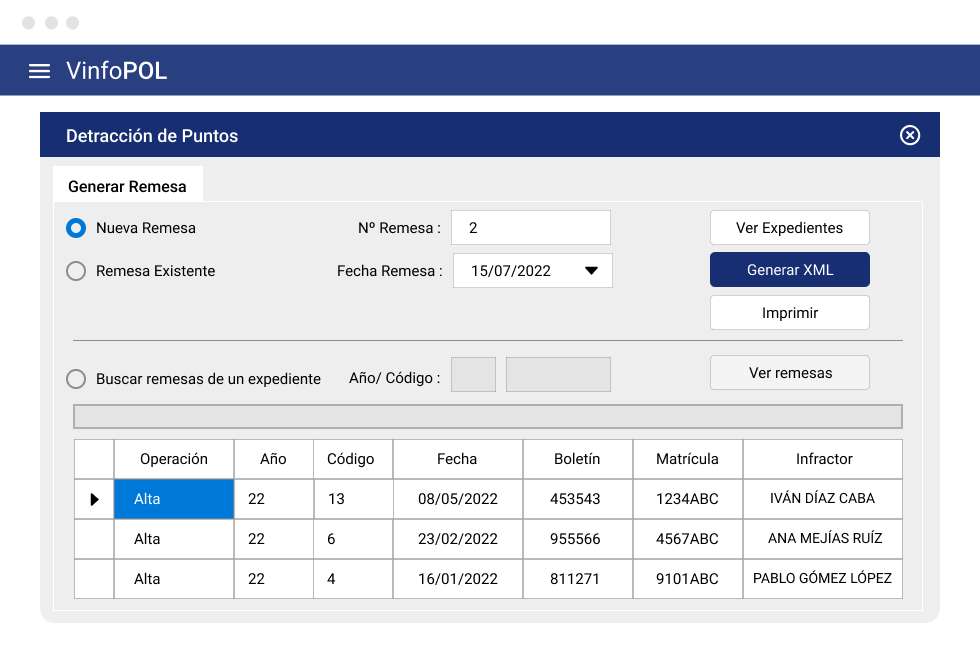Open the Fecha Remesa date dropdown
The height and width of the screenshot is (660, 980).
tap(591, 271)
